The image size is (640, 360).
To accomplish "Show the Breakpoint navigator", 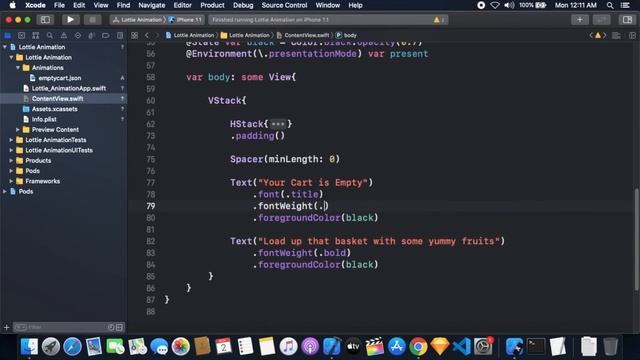I will point(106,36).
